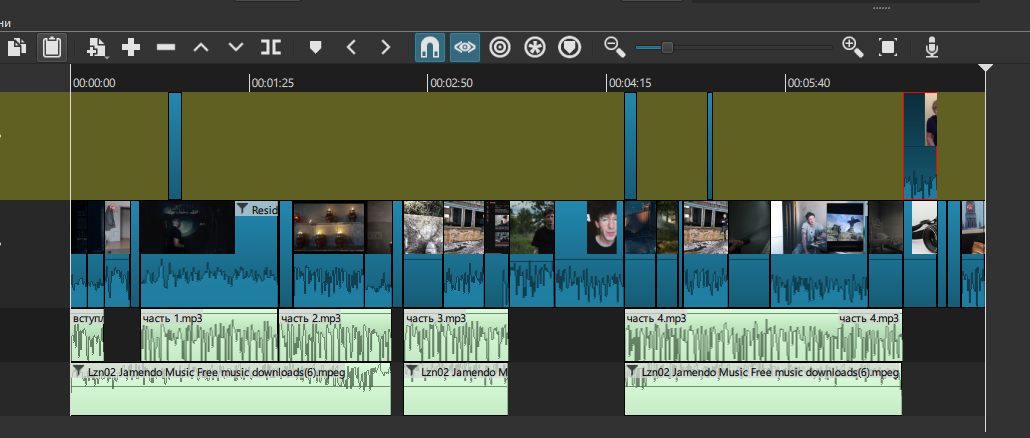
Task: Split clip at playhead icon
Action: 271,47
